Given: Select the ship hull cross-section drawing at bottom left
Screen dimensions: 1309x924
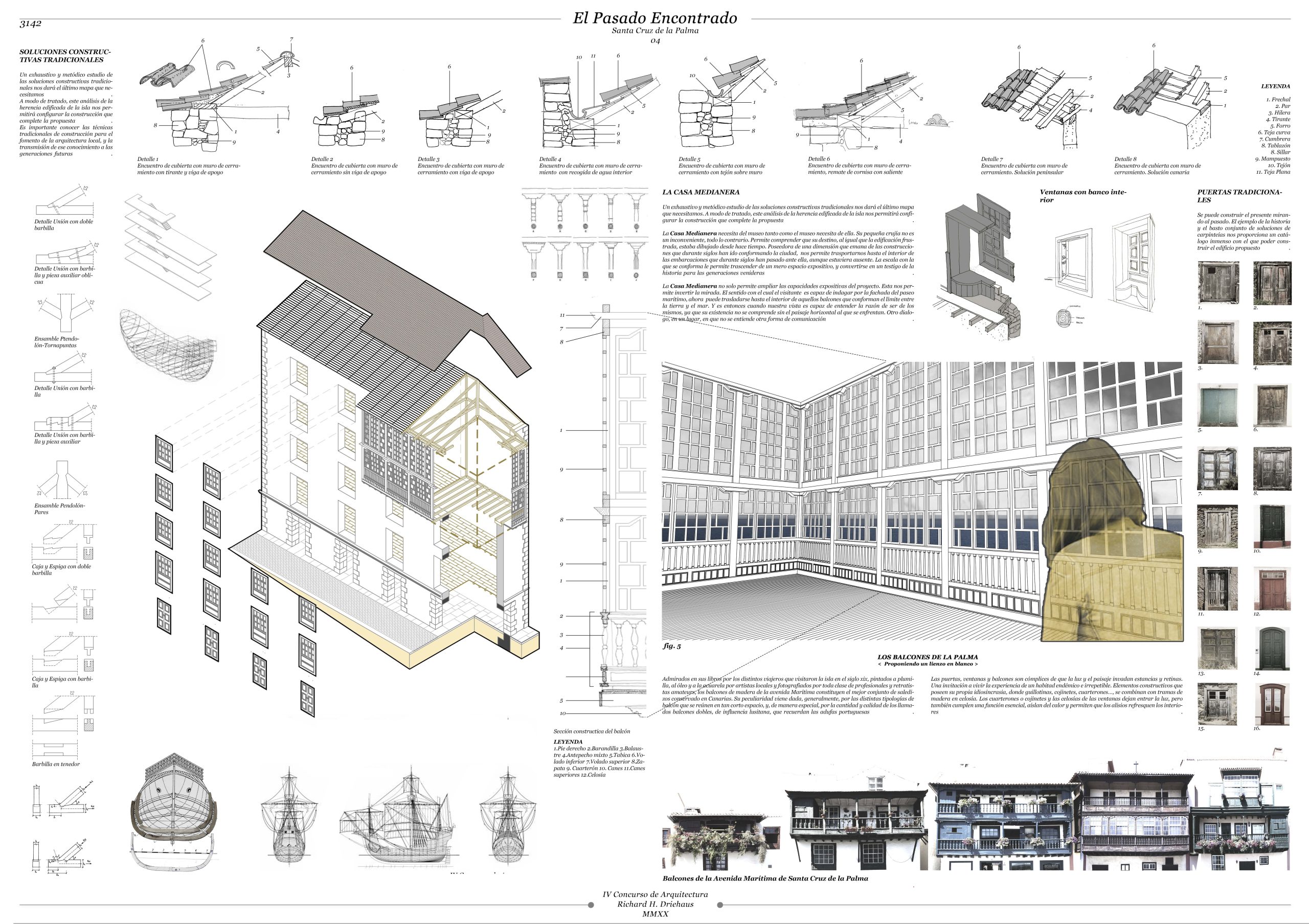Looking at the screenshot, I should click(x=175, y=809).
